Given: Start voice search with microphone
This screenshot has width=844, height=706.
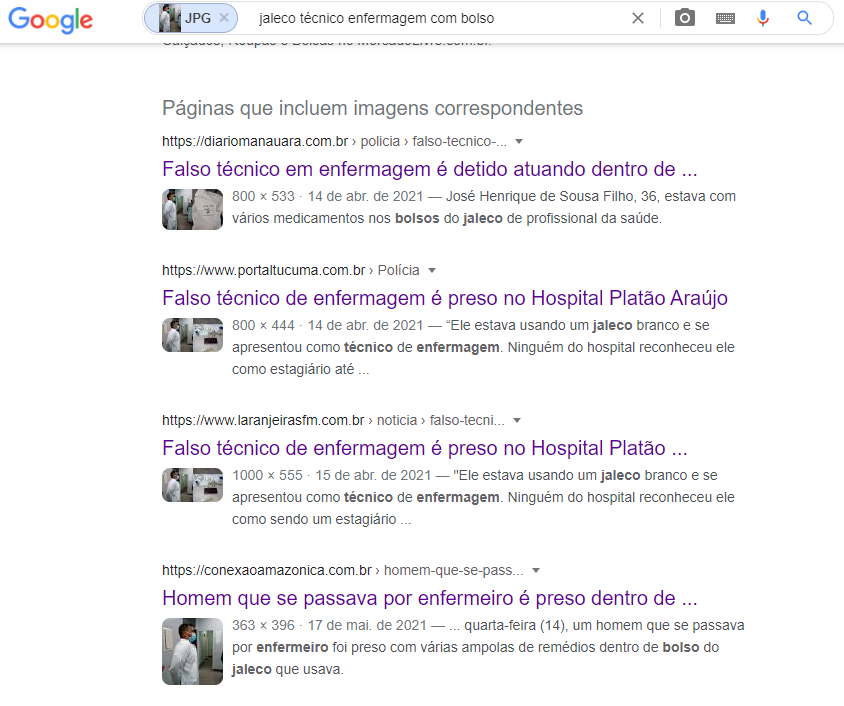Looking at the screenshot, I should coord(763,18).
